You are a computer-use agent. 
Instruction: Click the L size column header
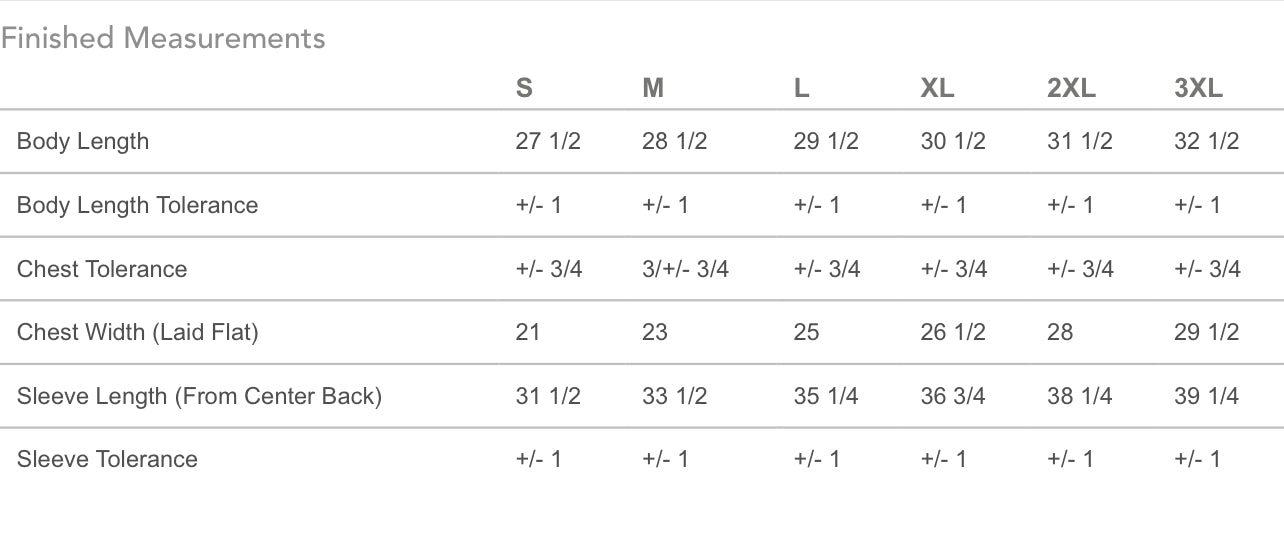pyautogui.click(x=801, y=88)
